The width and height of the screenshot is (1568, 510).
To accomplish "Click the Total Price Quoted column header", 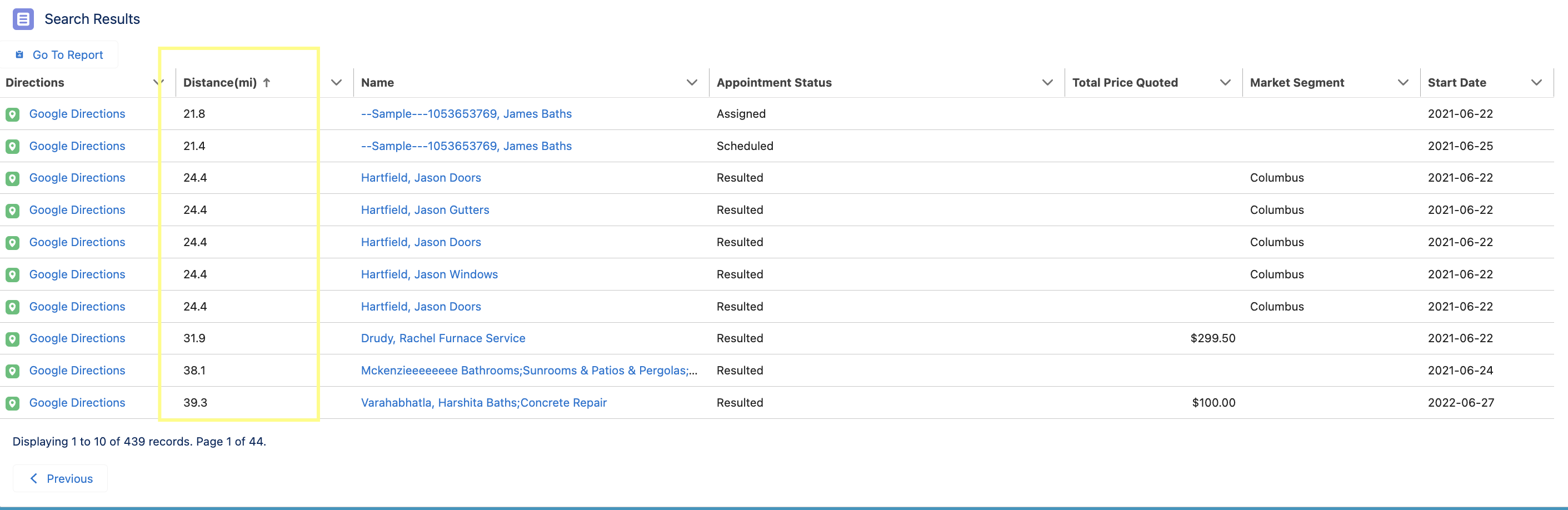I will [1125, 82].
